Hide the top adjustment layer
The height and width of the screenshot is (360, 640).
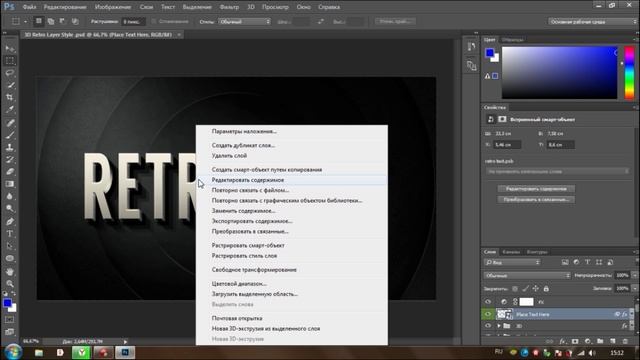(x=488, y=302)
